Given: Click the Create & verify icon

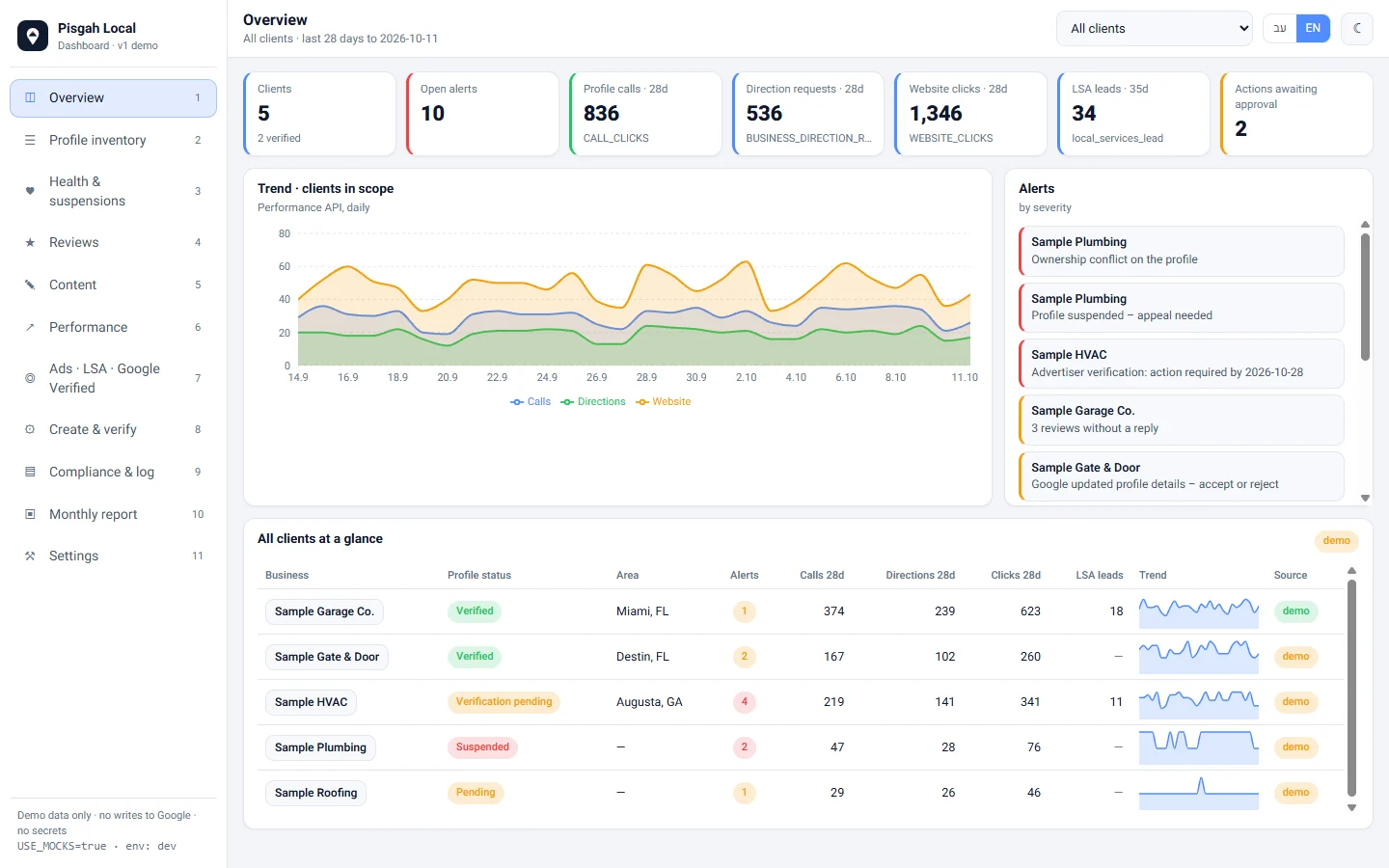Looking at the screenshot, I should (x=30, y=429).
